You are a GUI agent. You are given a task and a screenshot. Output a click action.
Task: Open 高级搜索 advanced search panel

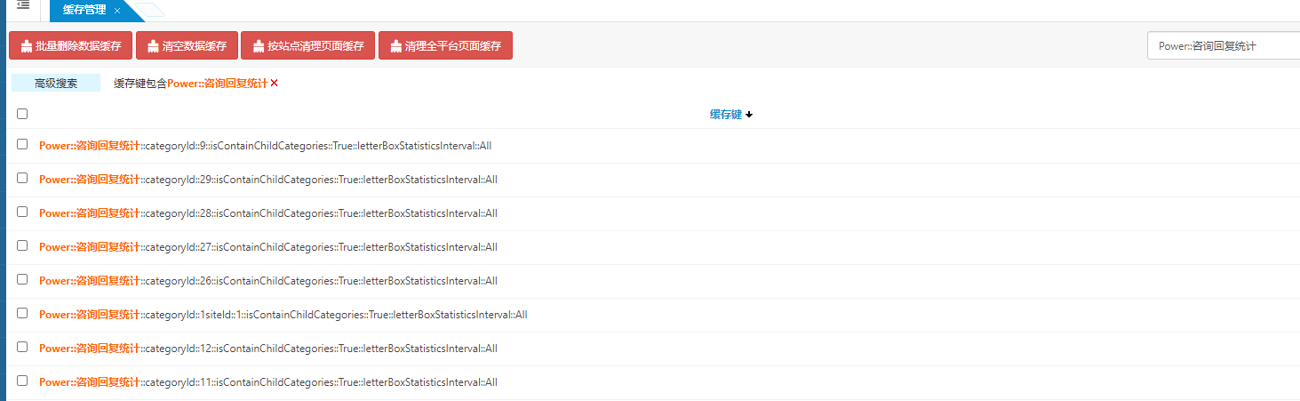click(x=56, y=83)
